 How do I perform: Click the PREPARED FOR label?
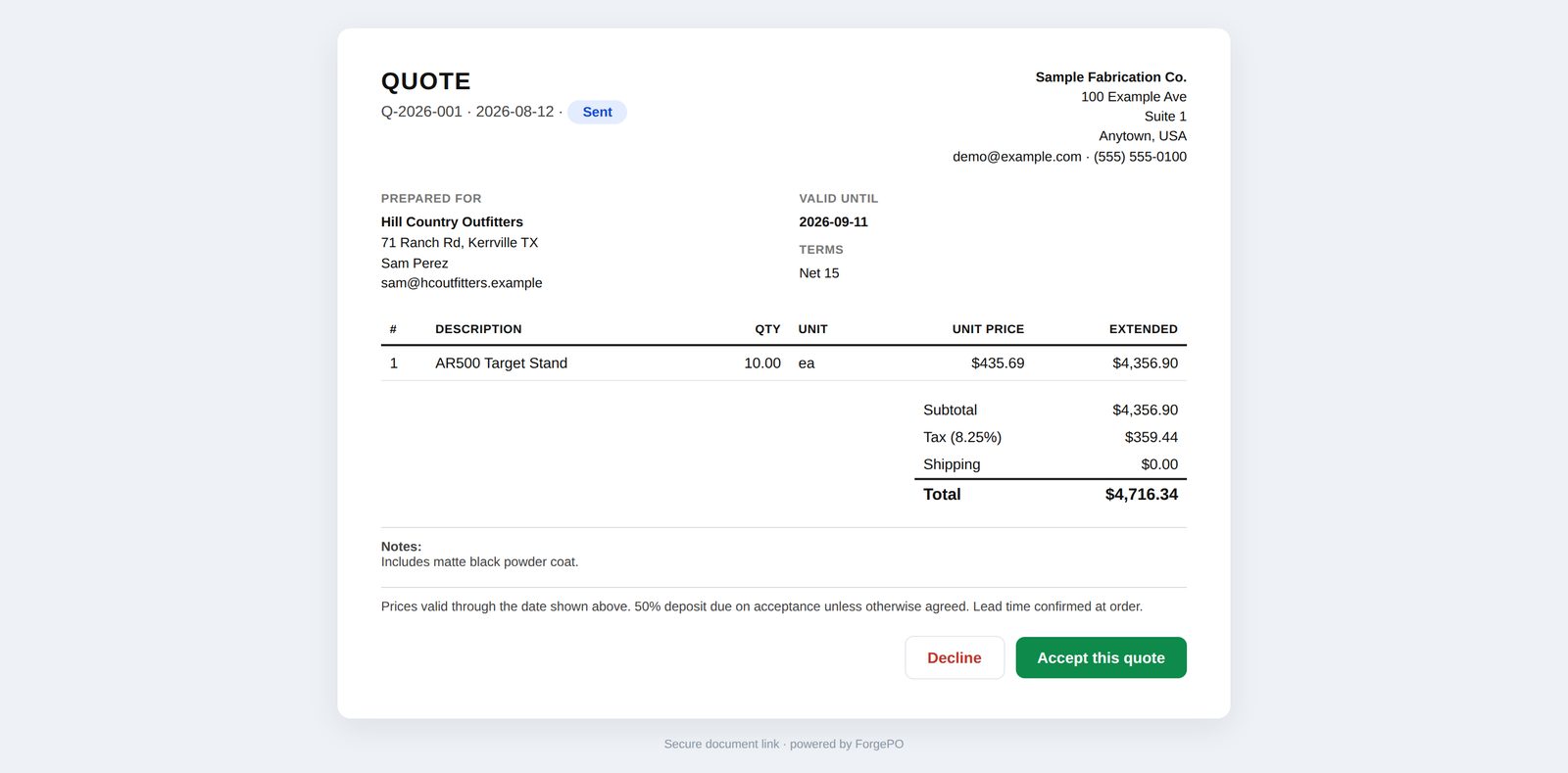(x=431, y=198)
